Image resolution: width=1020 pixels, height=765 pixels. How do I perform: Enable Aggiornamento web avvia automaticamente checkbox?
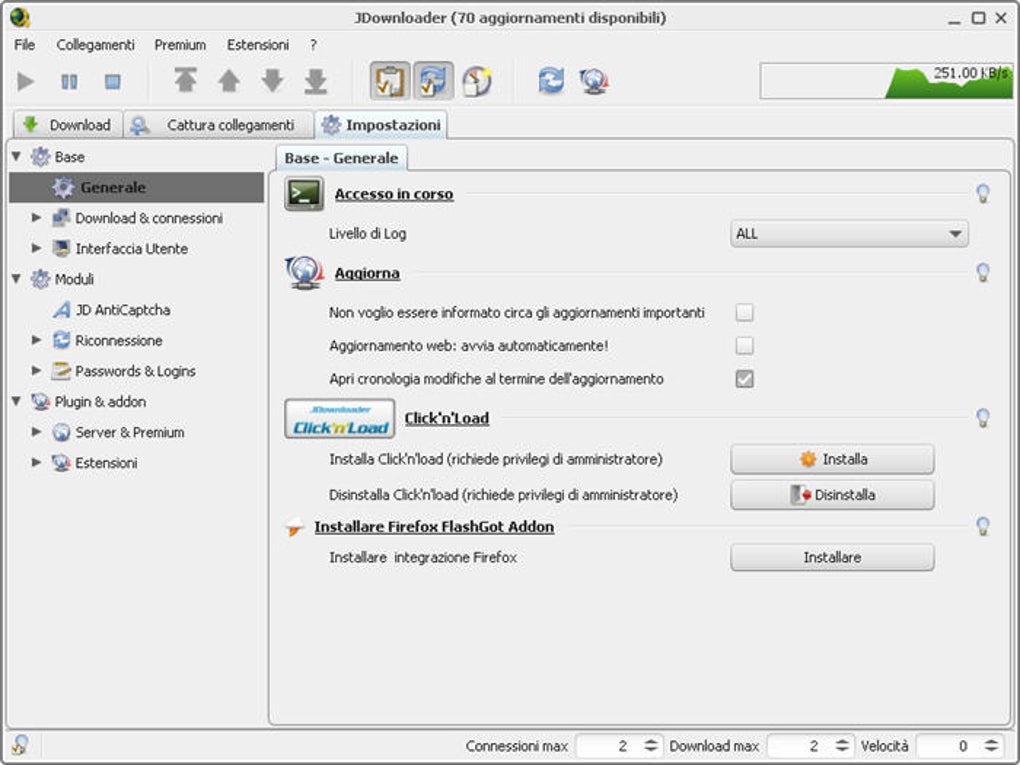click(x=744, y=345)
